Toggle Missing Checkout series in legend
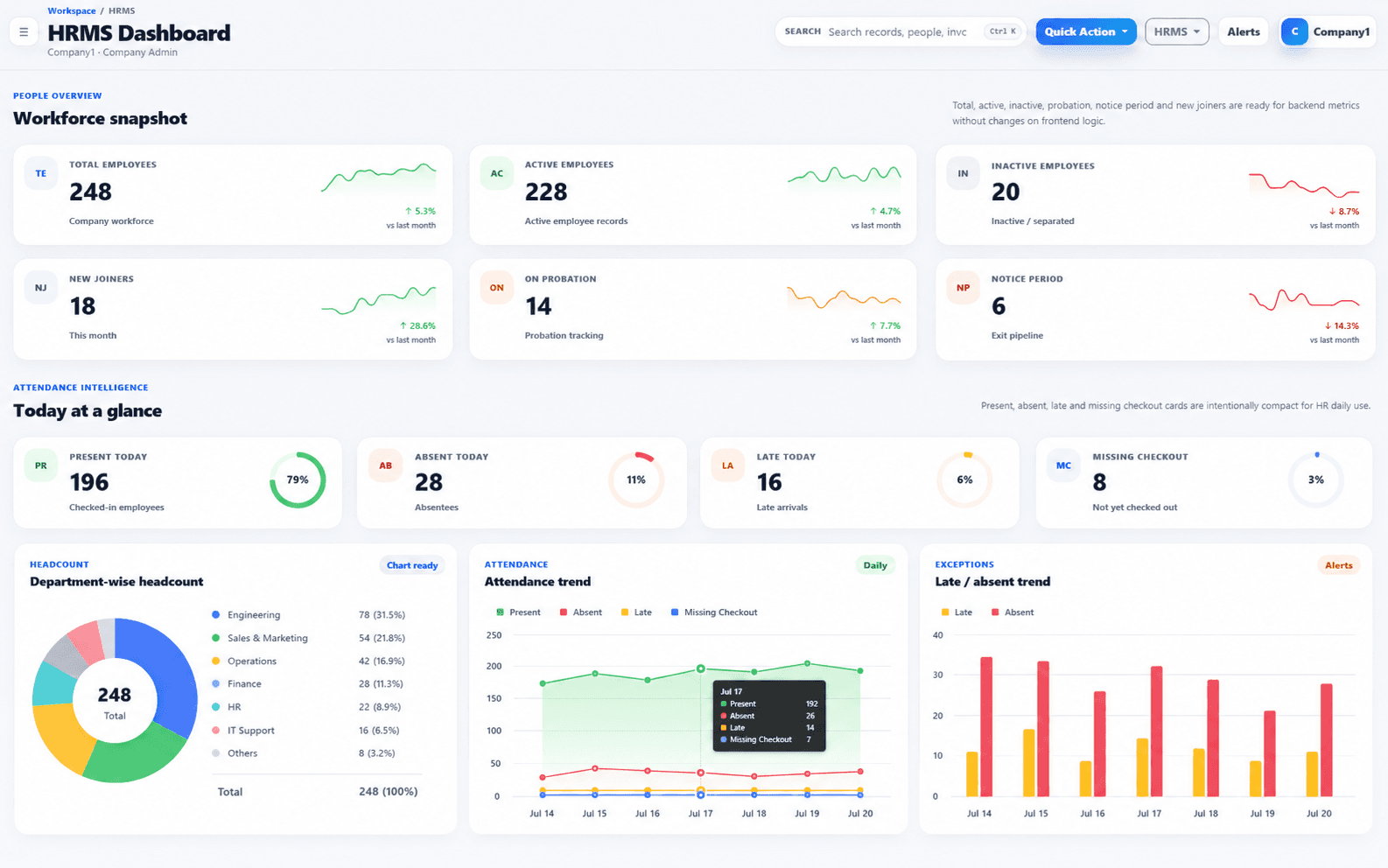The height and width of the screenshot is (868, 1388). pos(713,612)
